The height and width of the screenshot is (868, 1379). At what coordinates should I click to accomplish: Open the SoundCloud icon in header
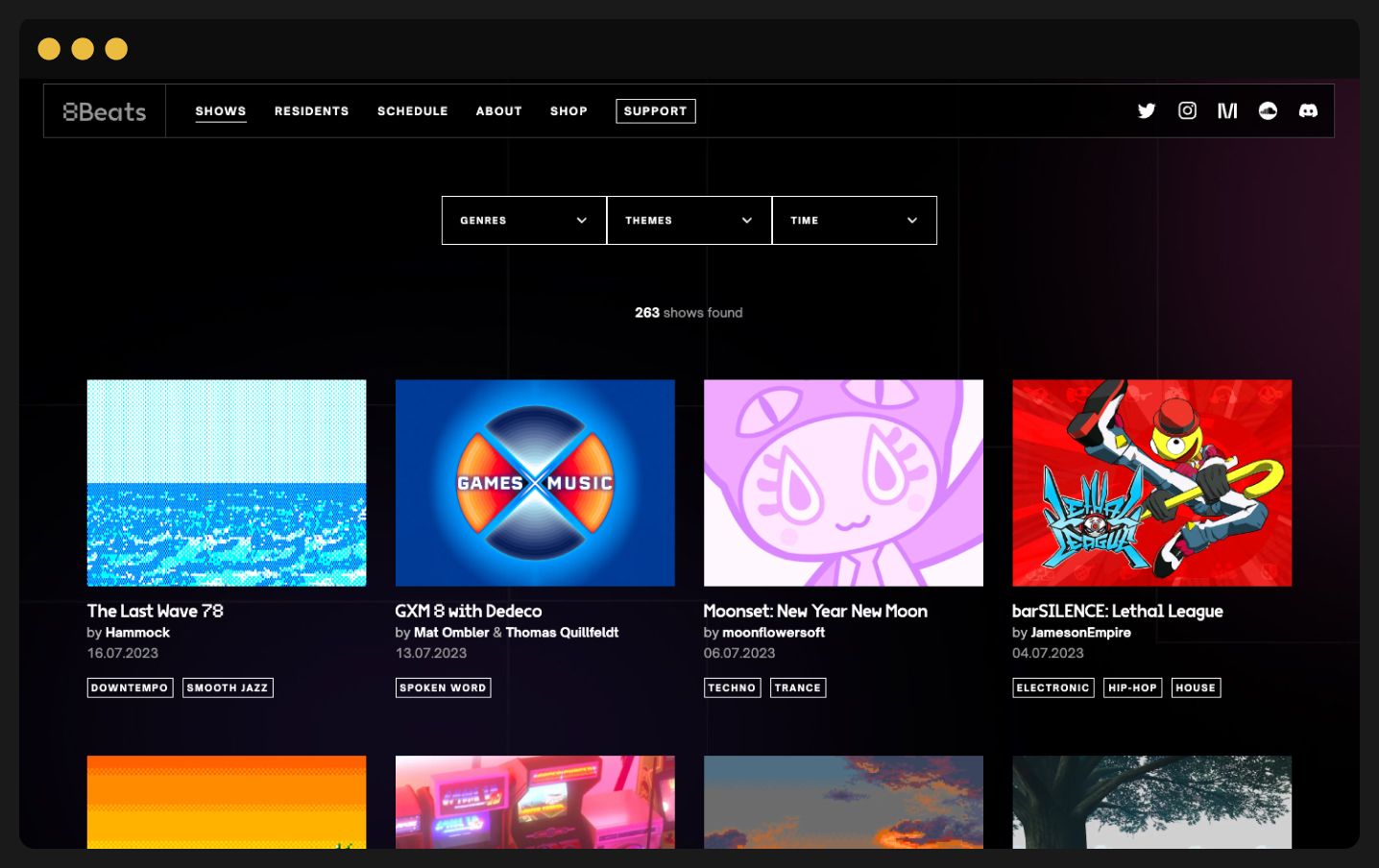1268,110
